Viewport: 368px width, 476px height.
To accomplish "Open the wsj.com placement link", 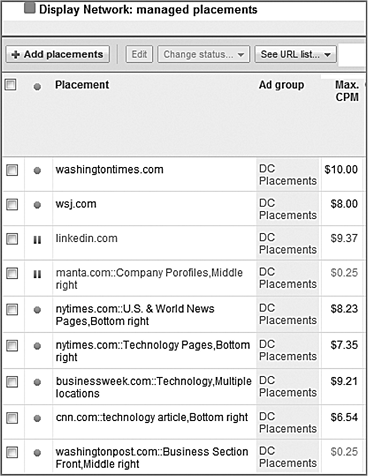I will (x=76, y=204).
